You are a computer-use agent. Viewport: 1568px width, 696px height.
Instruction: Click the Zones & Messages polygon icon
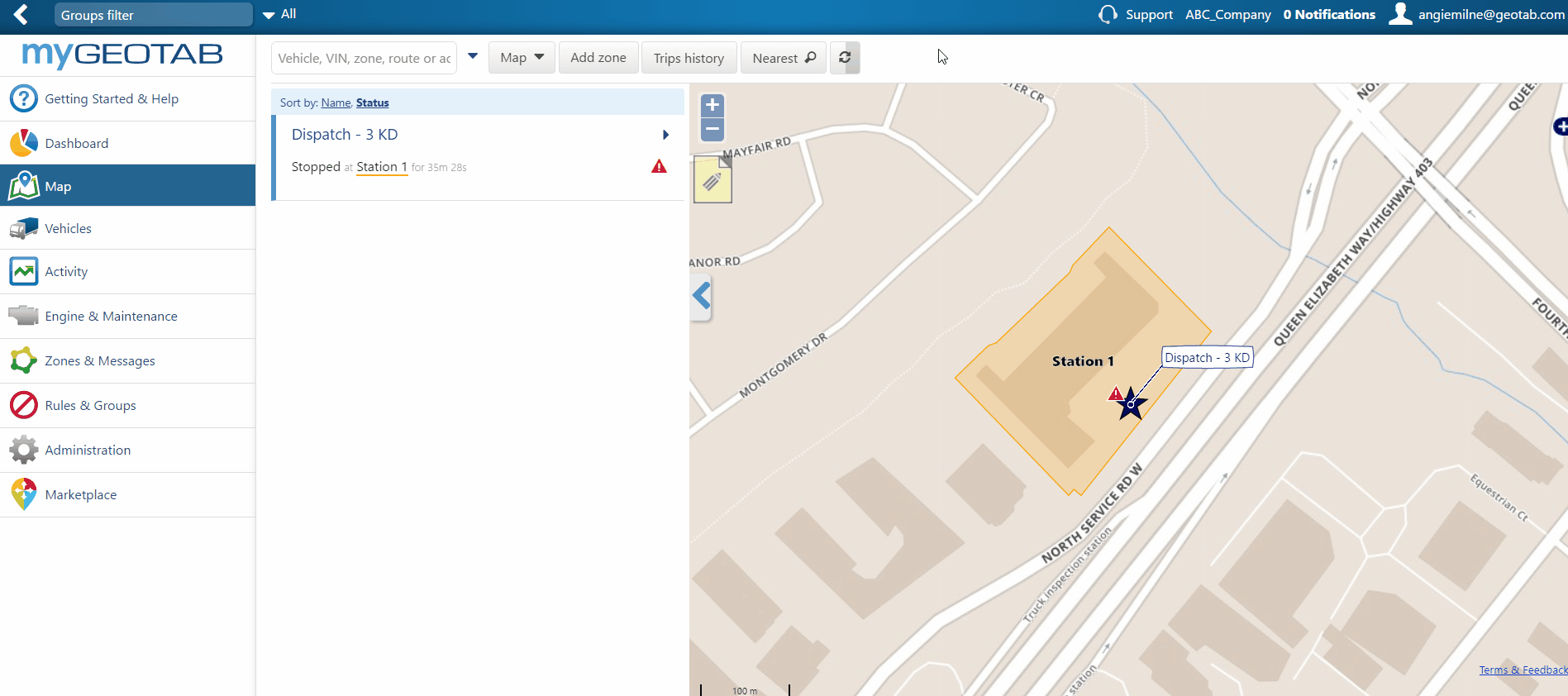24,360
